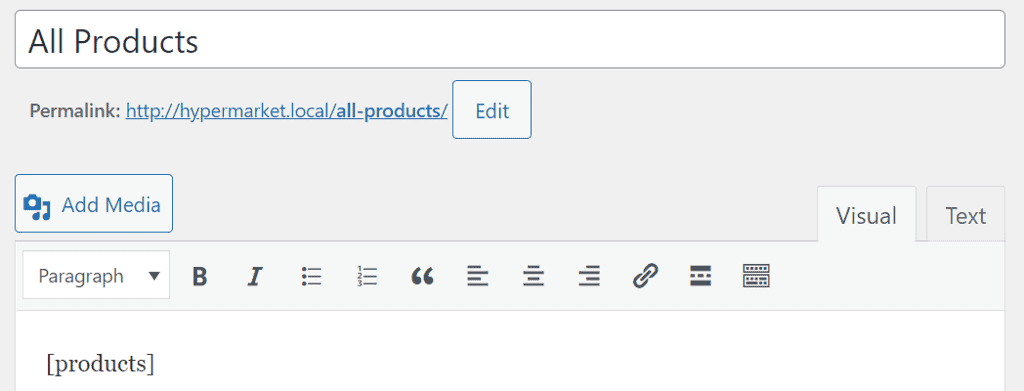
Task: Open the Paragraph format dropdown
Action: tap(97, 275)
